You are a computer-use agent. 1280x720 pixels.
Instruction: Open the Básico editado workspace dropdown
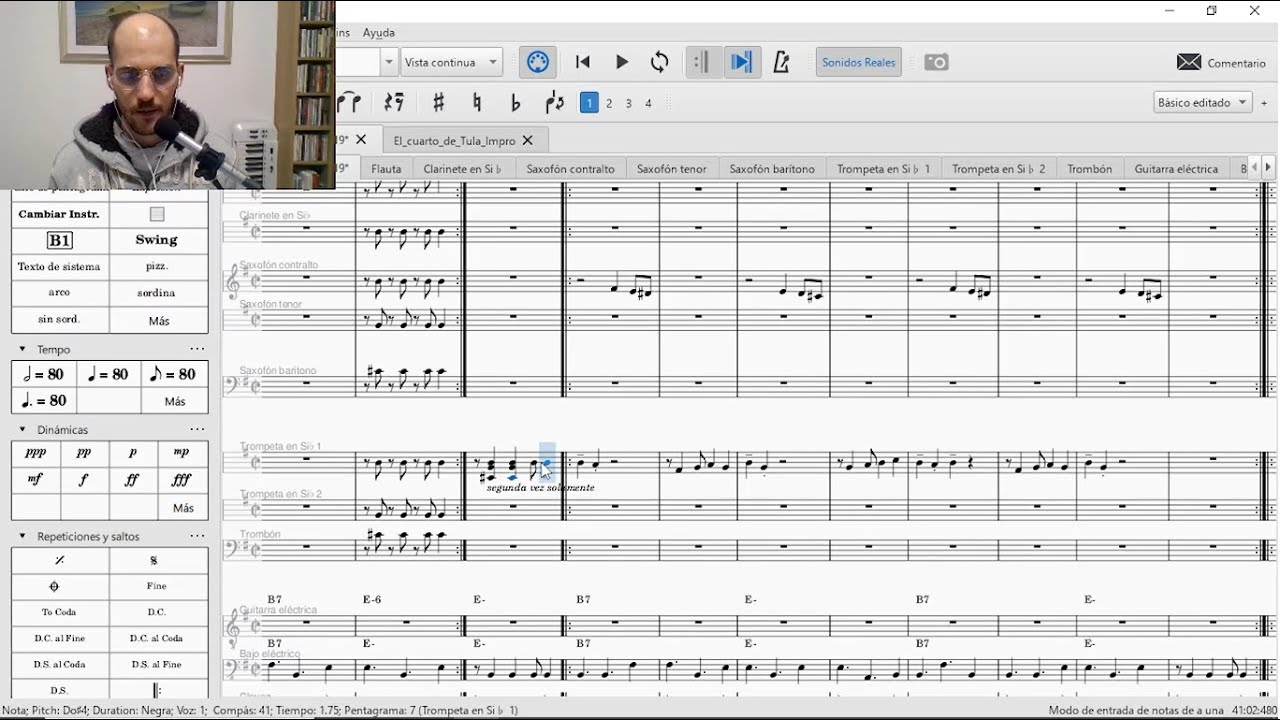click(x=1202, y=102)
